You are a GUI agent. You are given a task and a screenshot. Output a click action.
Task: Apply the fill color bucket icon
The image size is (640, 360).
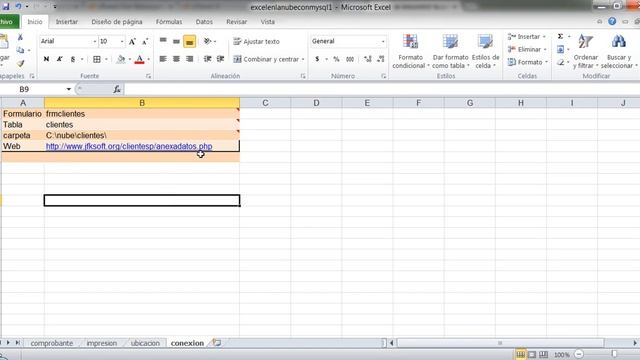tap(121, 59)
